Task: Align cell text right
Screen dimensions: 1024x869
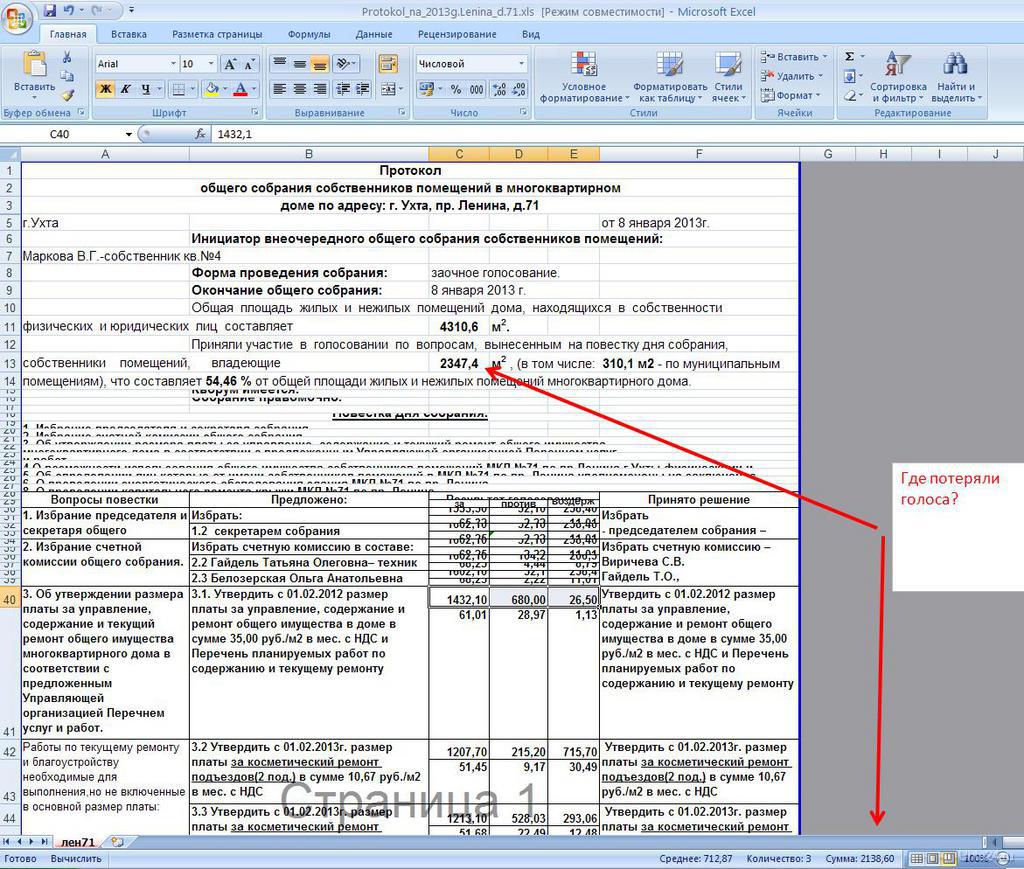Action: [x=319, y=89]
